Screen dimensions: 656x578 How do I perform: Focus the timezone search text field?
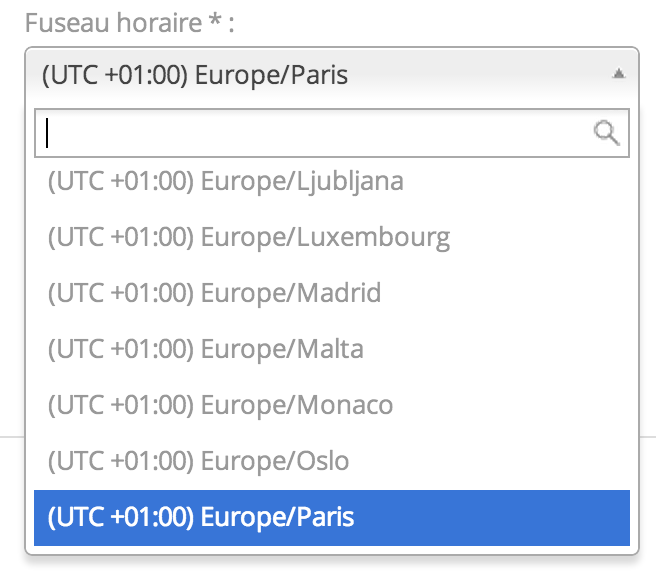(x=310, y=132)
